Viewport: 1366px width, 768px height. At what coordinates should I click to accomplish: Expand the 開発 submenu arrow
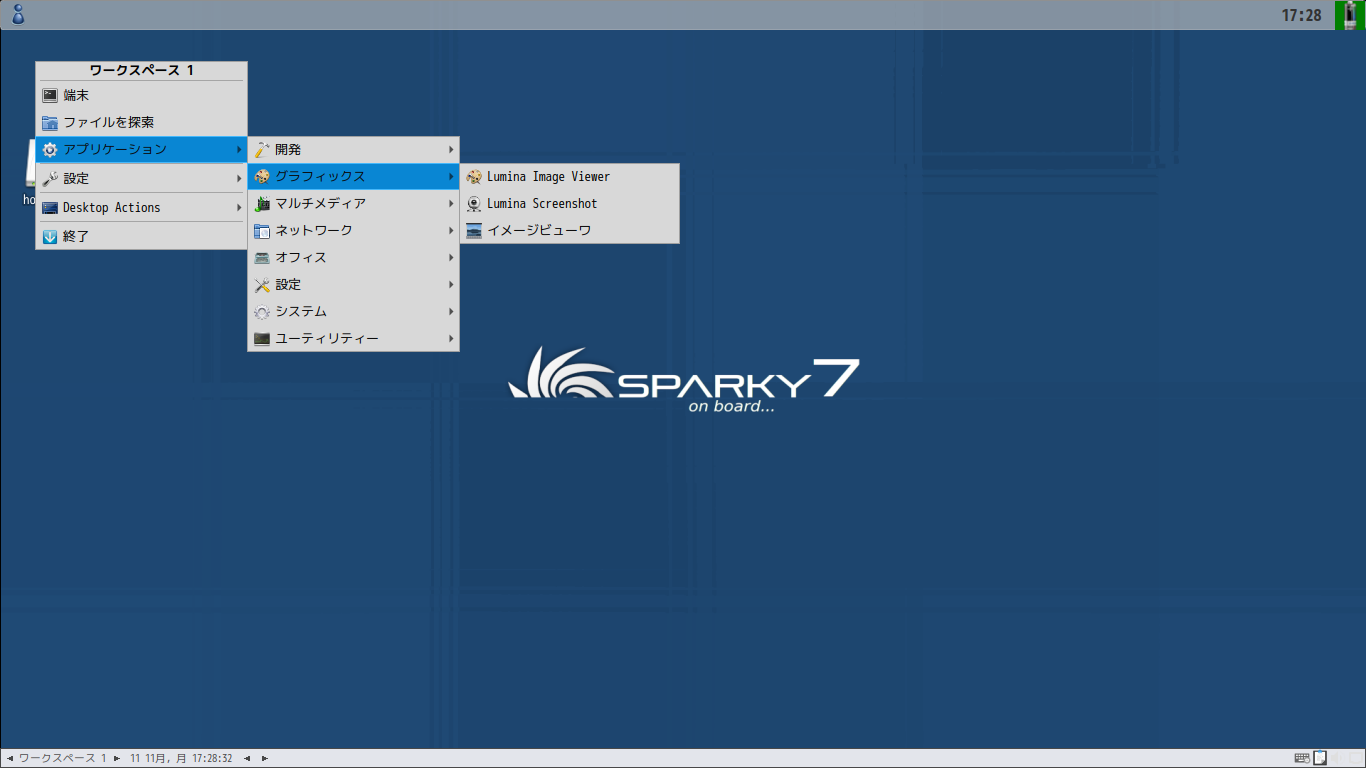[x=451, y=150]
